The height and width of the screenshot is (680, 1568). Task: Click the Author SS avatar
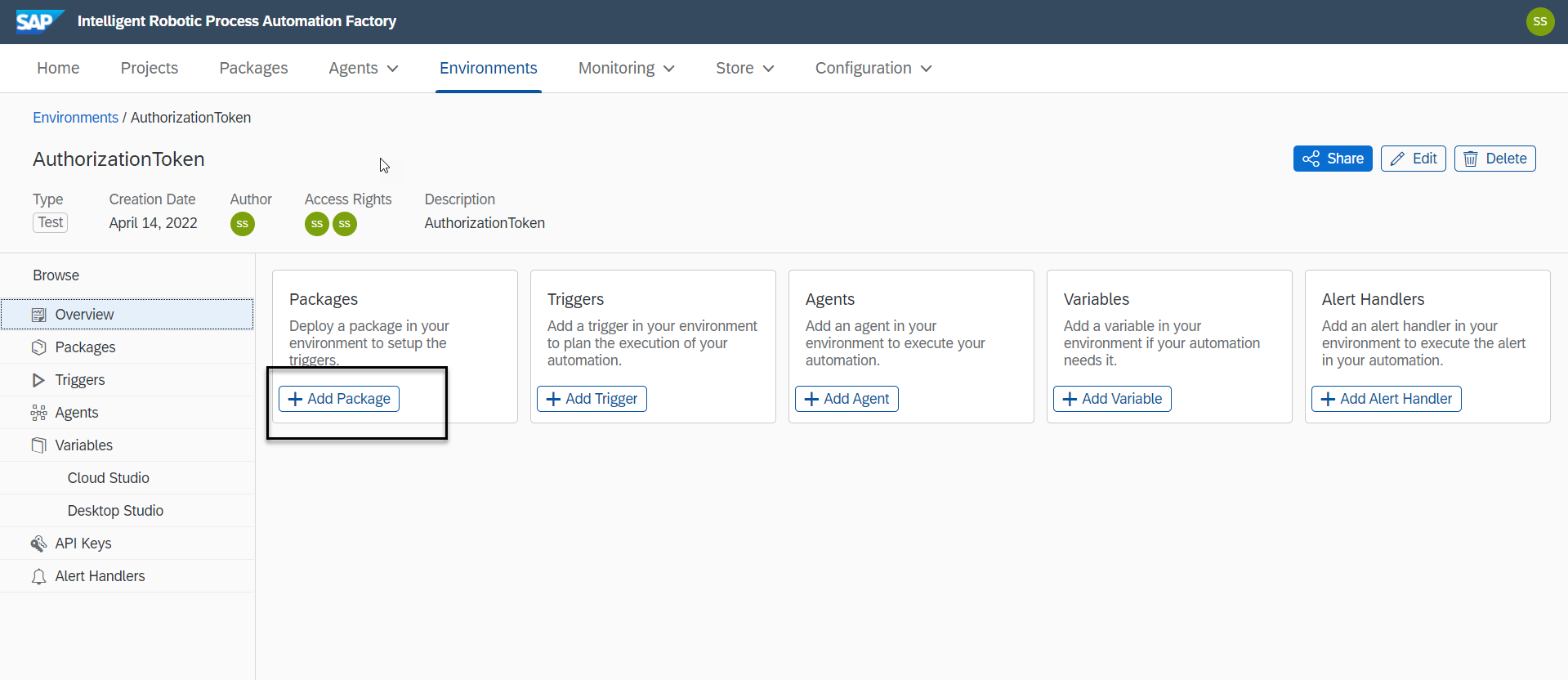(243, 224)
